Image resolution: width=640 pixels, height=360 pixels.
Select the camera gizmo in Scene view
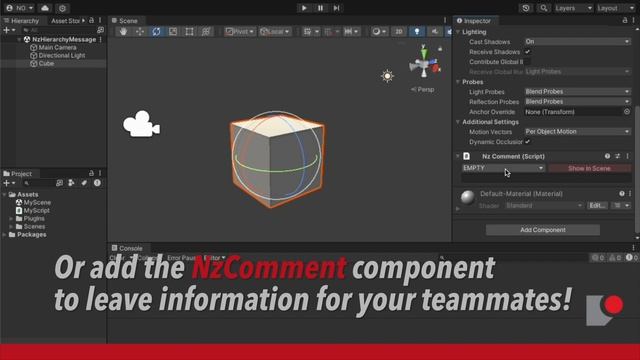[141, 124]
